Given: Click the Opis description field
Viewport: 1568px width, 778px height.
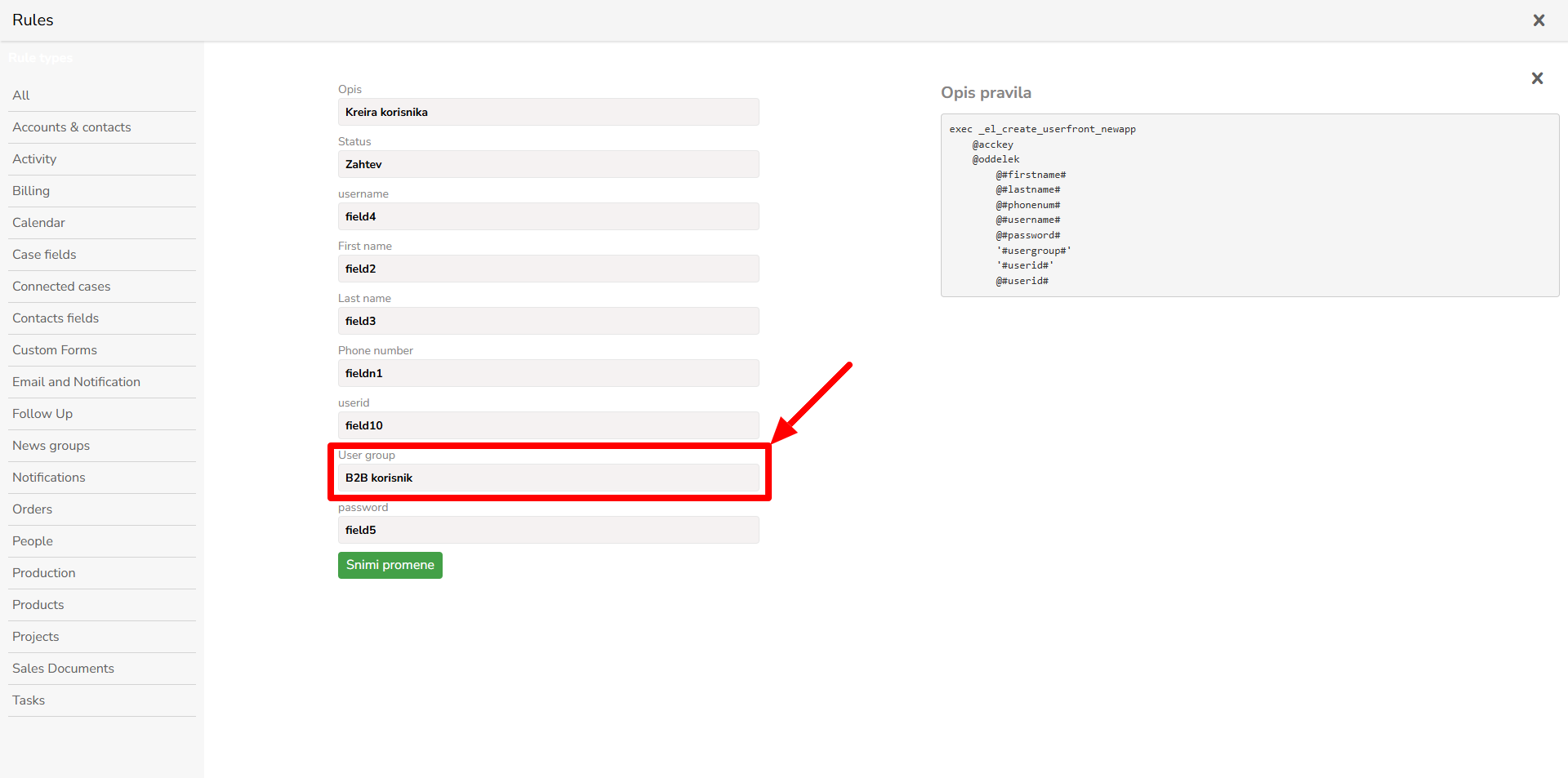Looking at the screenshot, I should [x=548, y=113].
